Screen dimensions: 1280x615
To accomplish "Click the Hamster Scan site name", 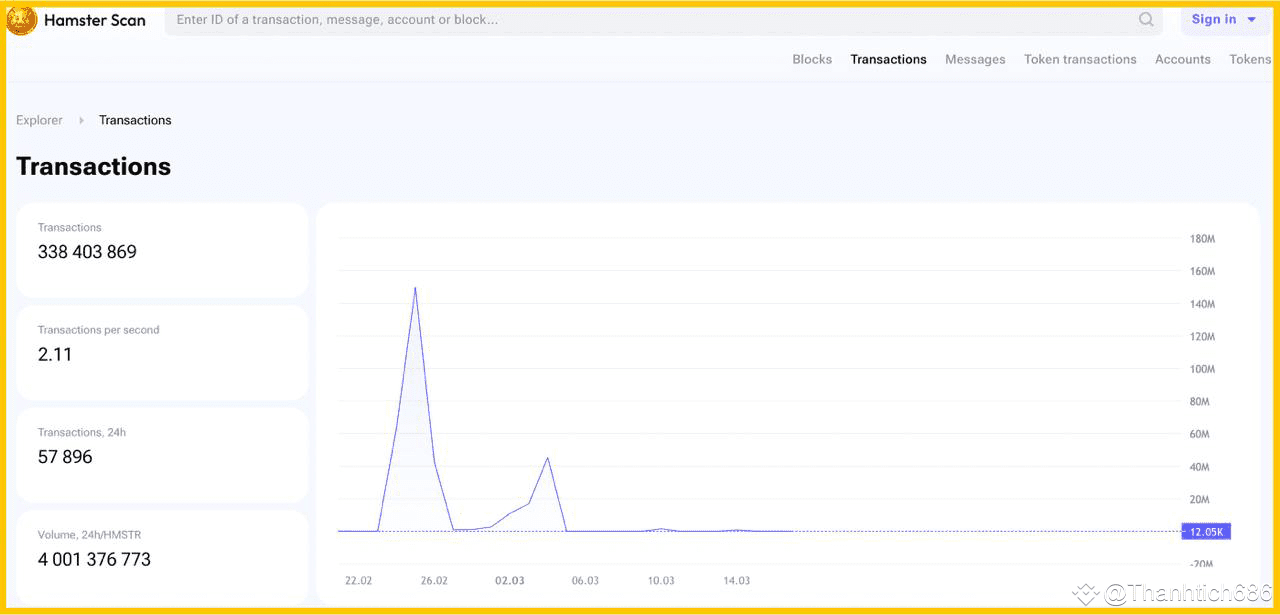I will 95,20.
